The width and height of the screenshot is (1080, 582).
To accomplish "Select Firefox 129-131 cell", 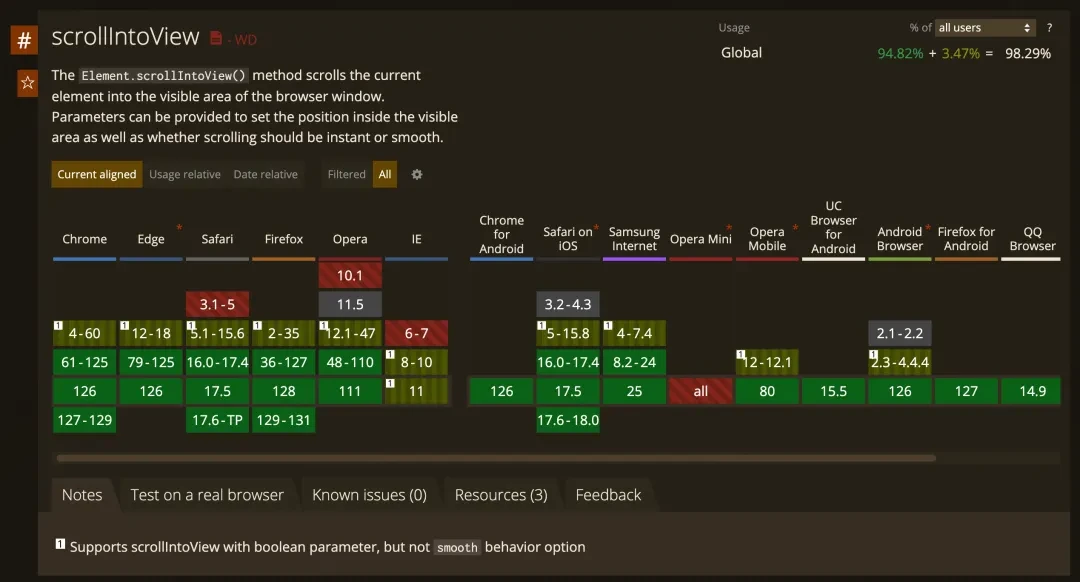I will (284, 420).
